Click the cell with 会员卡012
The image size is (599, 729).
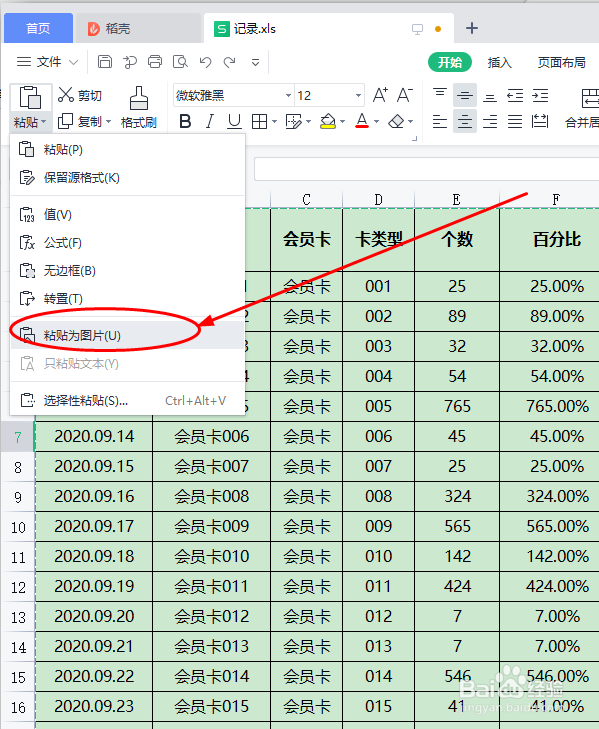212,616
